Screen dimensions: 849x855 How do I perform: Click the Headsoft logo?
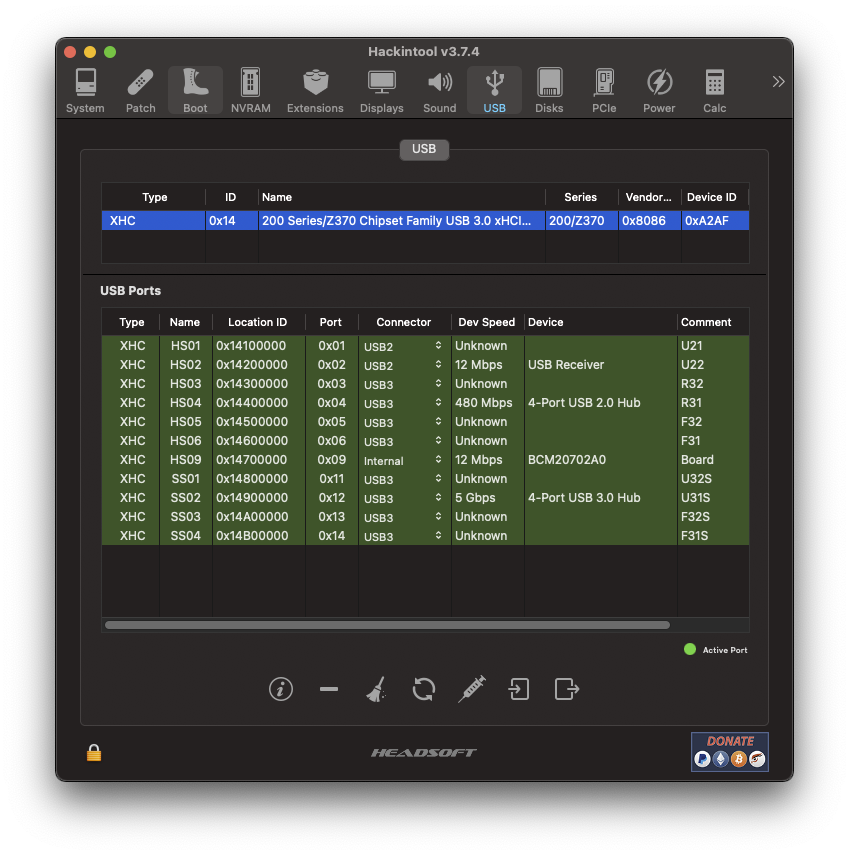coord(424,752)
